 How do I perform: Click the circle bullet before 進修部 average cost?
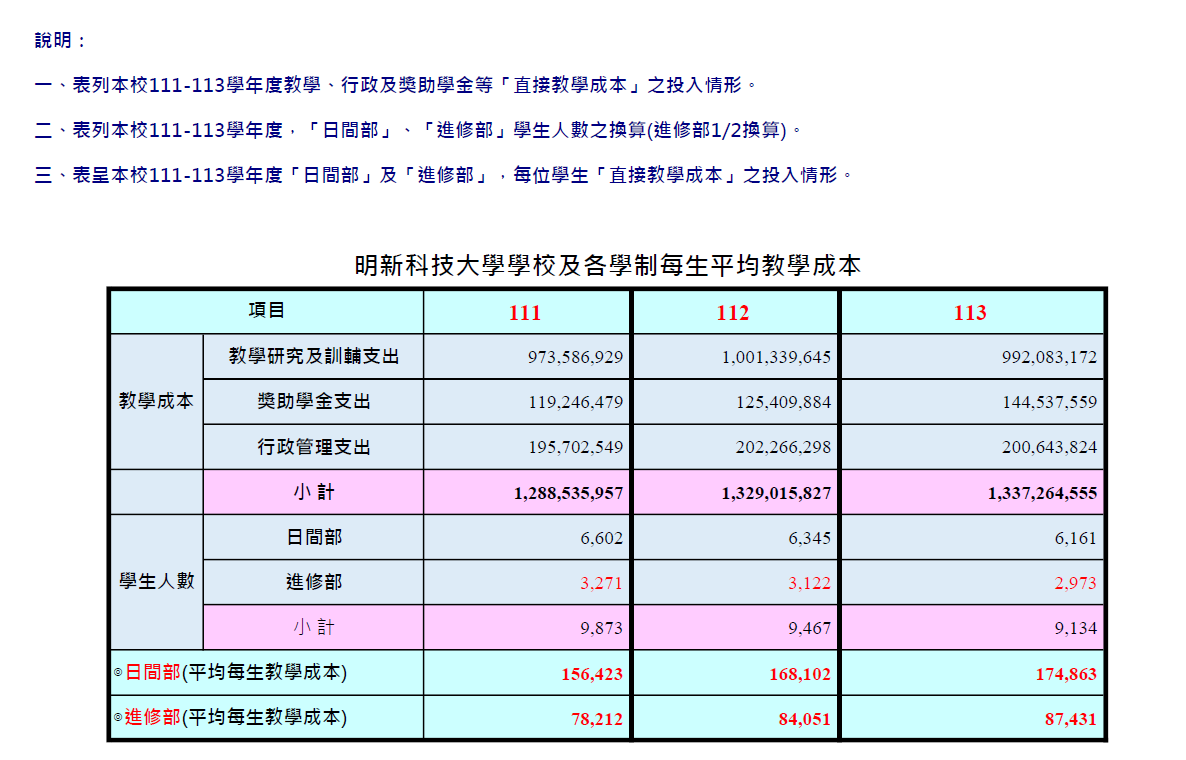pos(118,718)
